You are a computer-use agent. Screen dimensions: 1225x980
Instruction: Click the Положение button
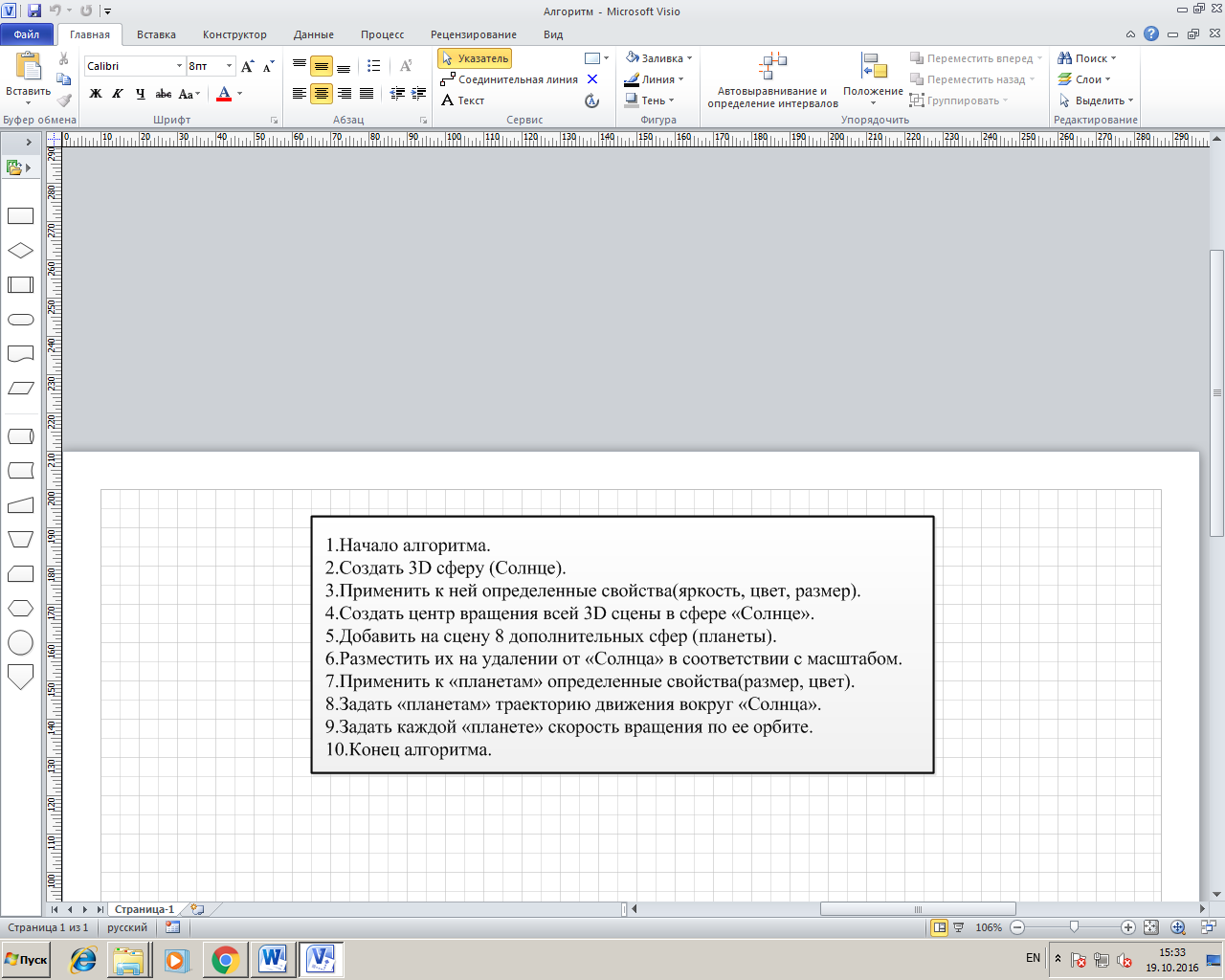coord(873,79)
